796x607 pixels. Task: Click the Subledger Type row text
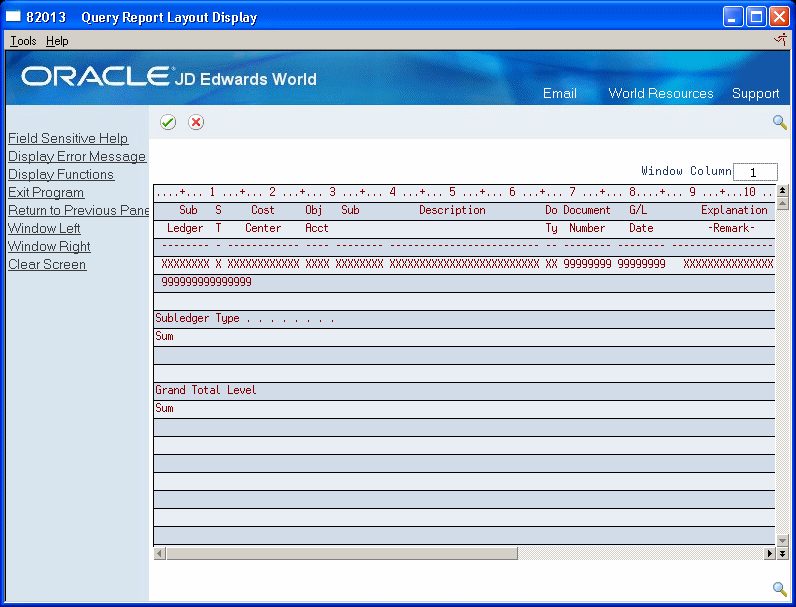(x=245, y=319)
